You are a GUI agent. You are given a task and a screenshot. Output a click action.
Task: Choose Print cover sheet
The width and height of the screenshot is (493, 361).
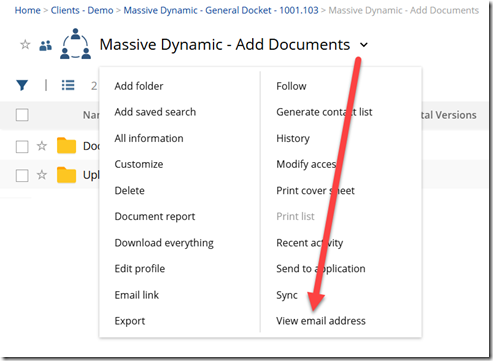point(315,191)
